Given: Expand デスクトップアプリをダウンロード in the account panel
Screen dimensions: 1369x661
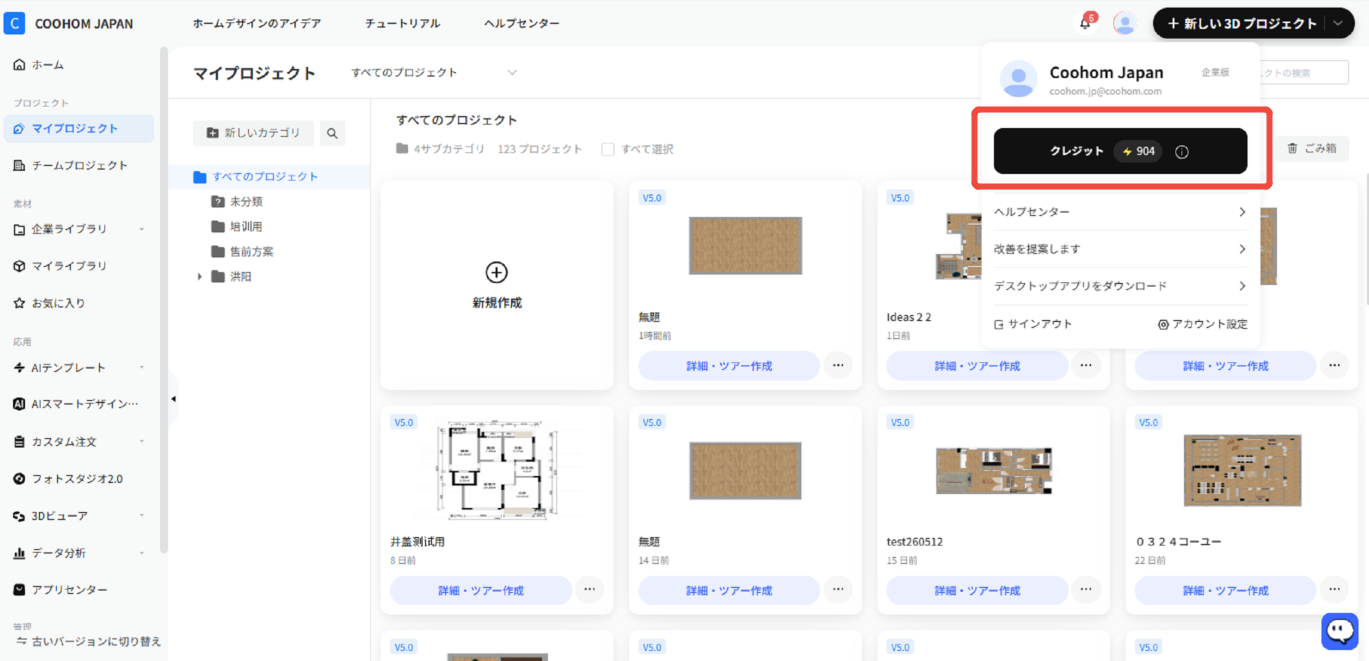Looking at the screenshot, I should pyautogui.click(x=1120, y=286).
